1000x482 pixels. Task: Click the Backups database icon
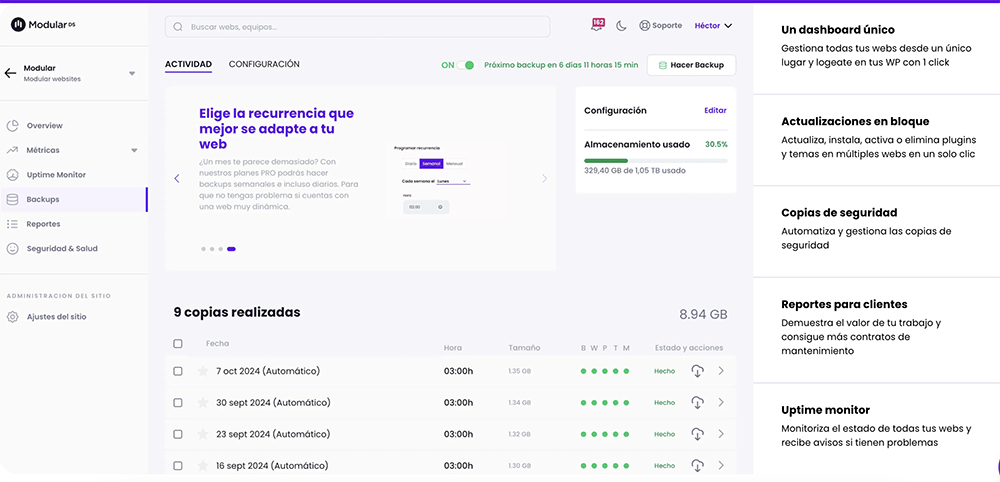click(x=12, y=200)
